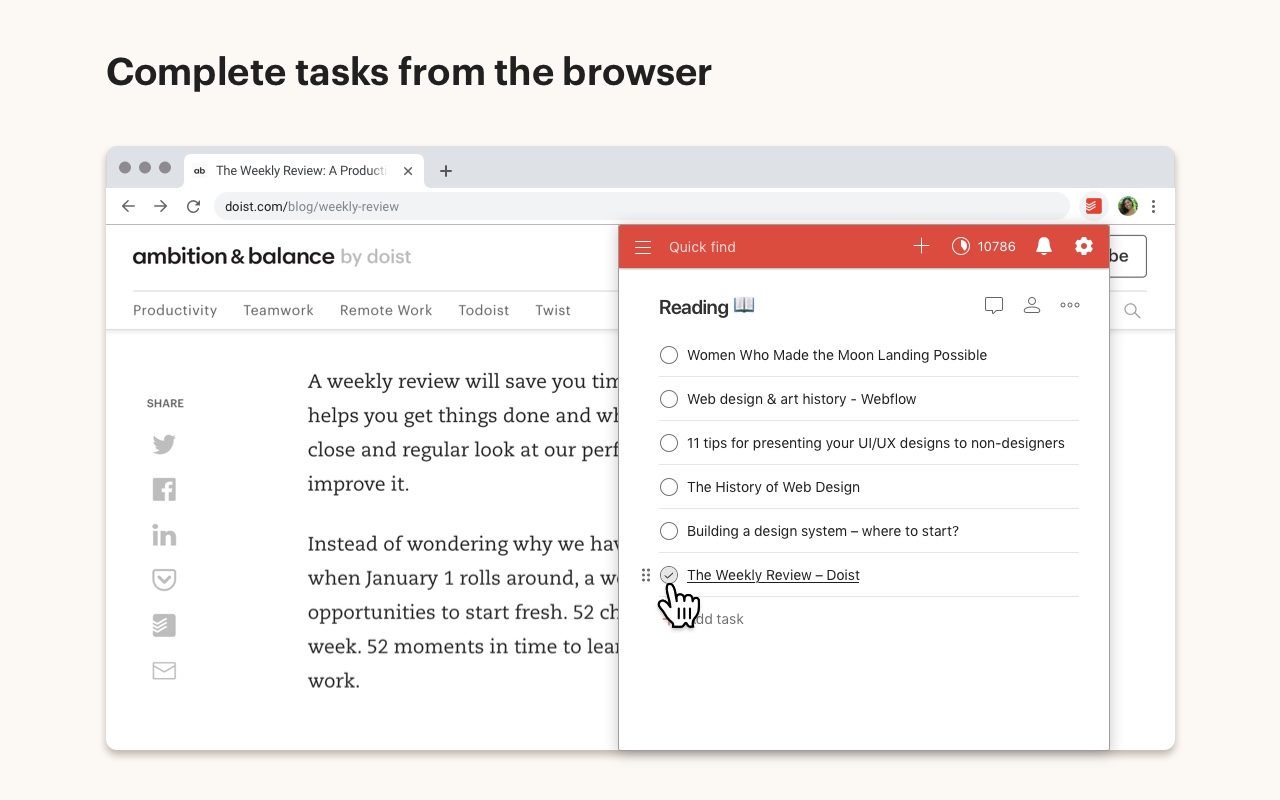The height and width of the screenshot is (800, 1280).
Task: Open the task link The Weekly Review – Doist
Action: [773, 575]
